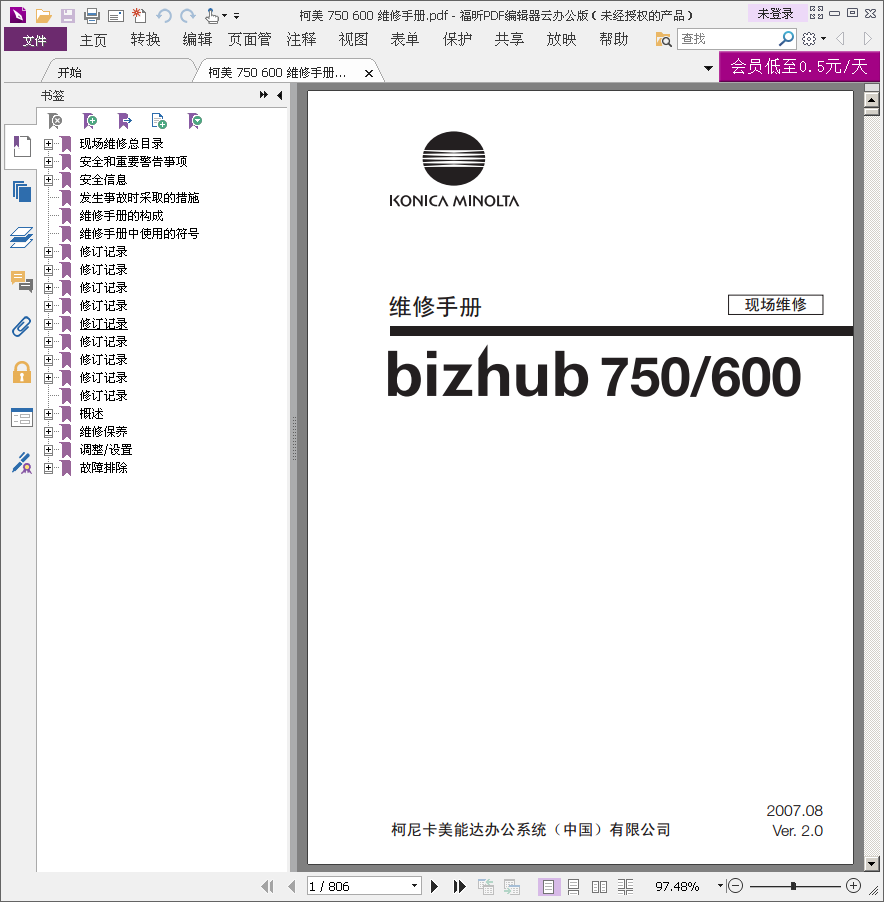Open the 帮助 ribbon tab
Viewport: 884px width, 902px height.
613,40
